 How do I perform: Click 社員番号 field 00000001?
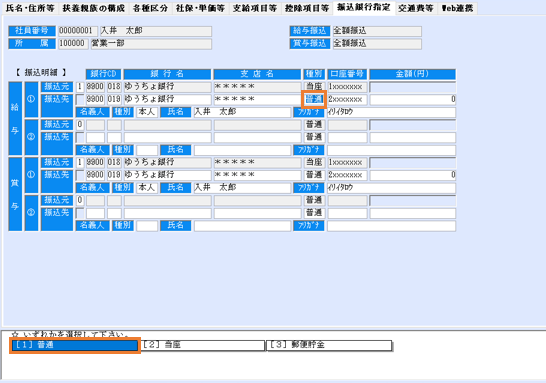click(78, 31)
